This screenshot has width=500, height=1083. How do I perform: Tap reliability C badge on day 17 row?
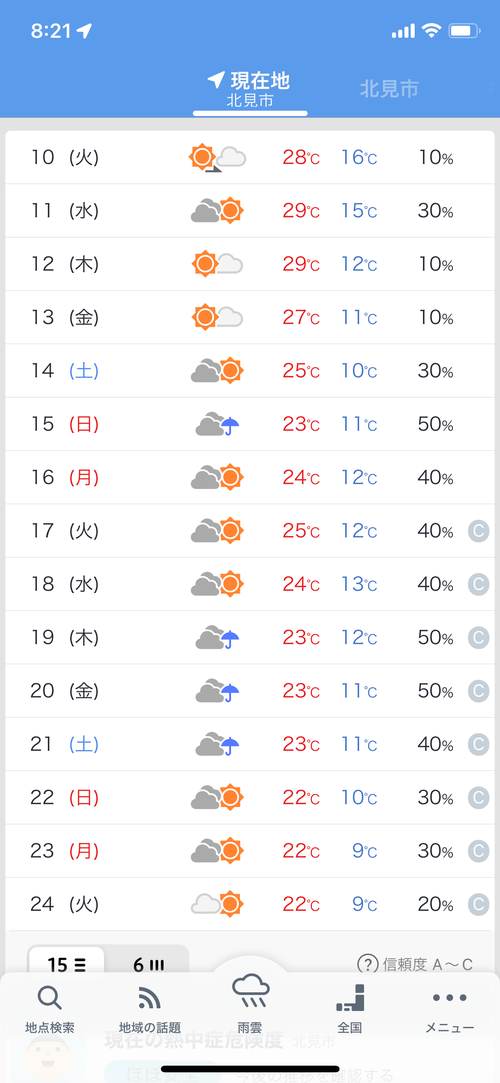point(478,531)
